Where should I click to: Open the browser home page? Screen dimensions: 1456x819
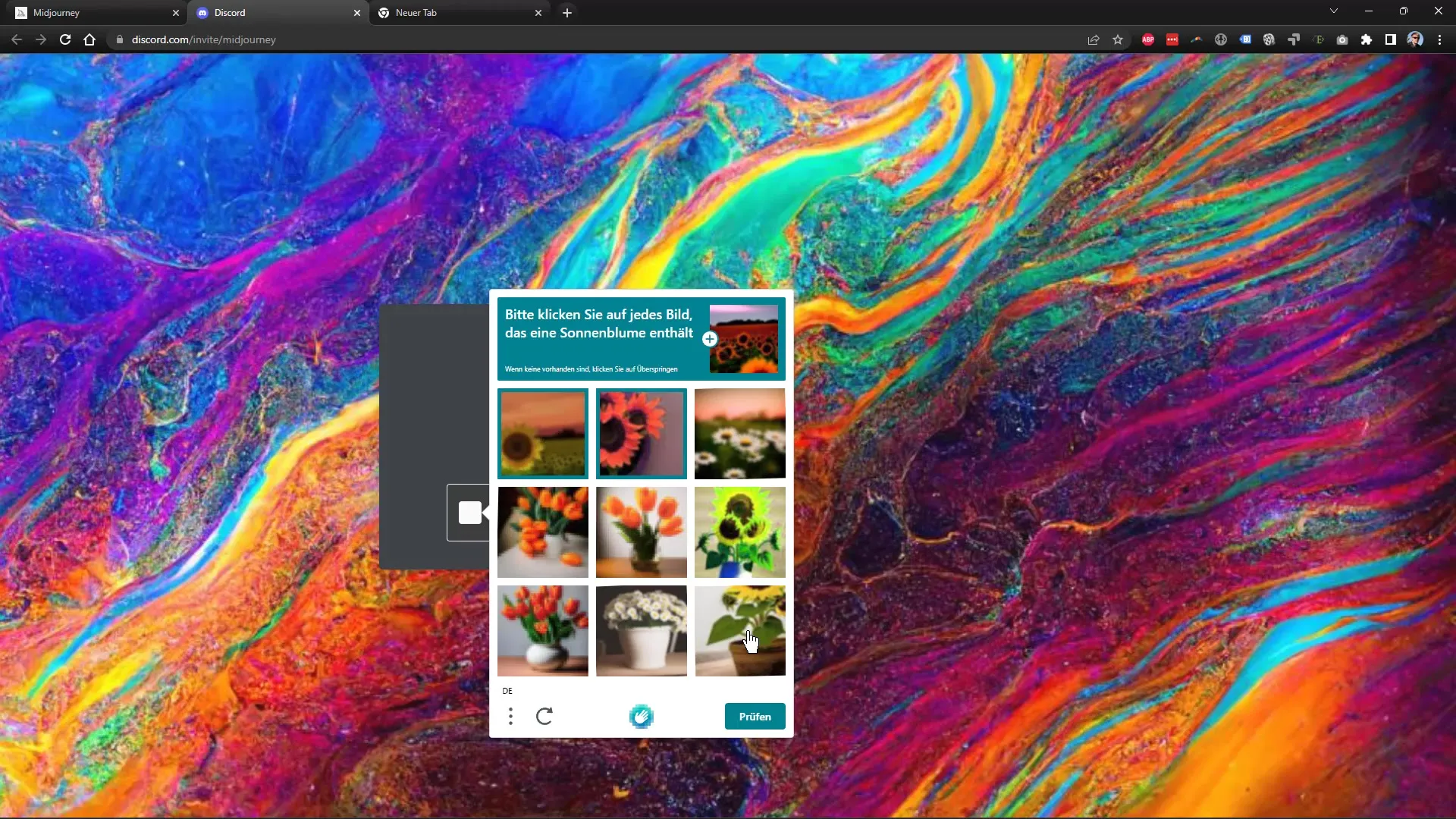tap(89, 39)
